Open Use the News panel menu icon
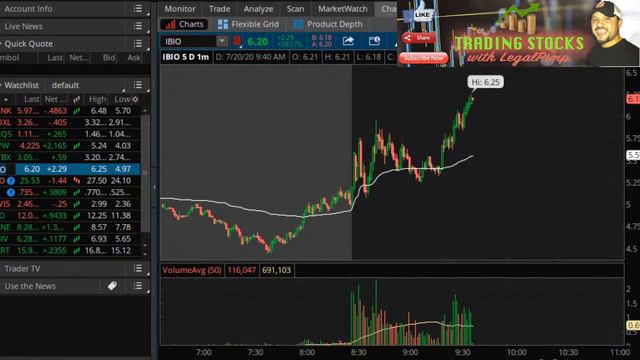Screen dimensions: 640x360 138,286
